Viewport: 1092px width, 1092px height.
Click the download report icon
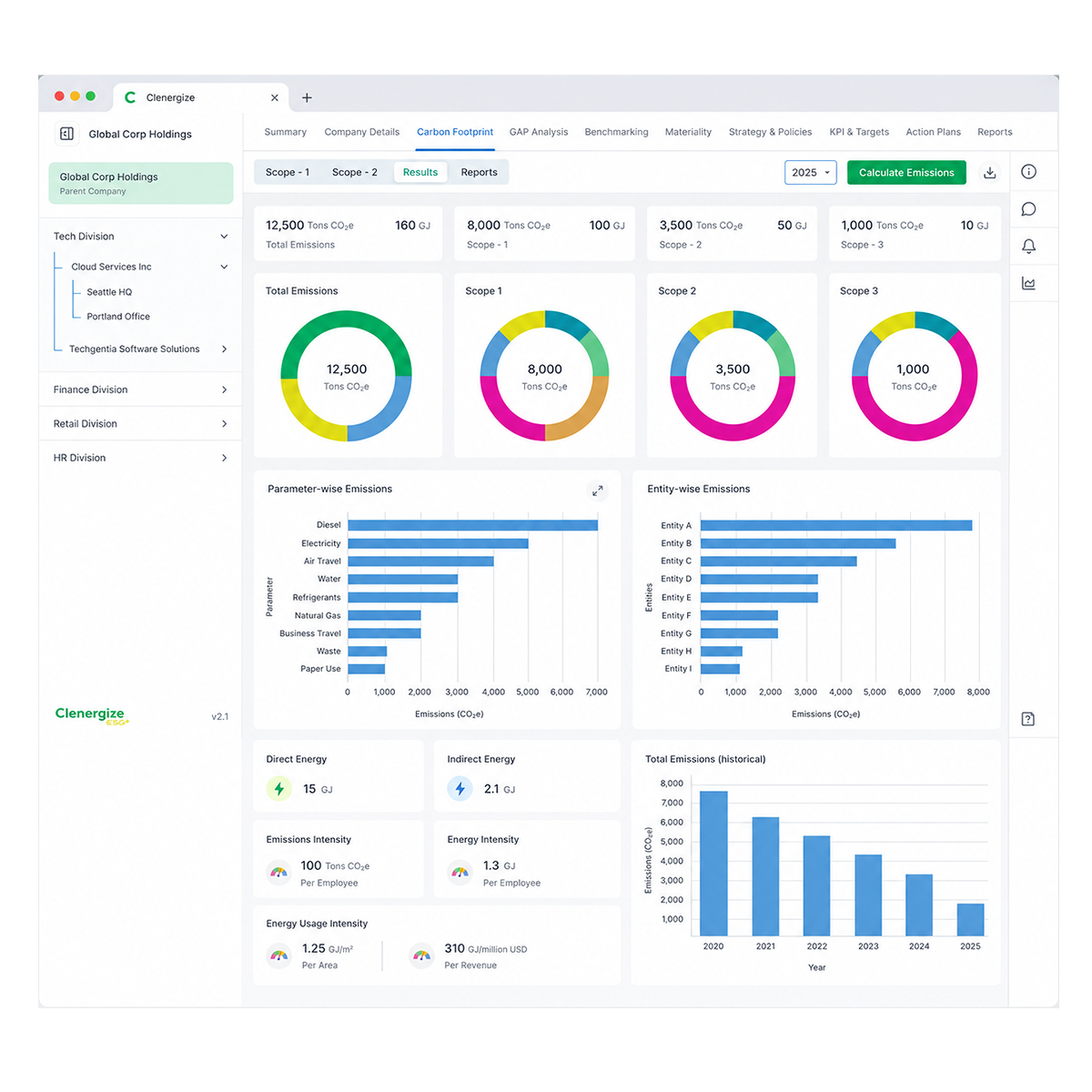click(x=989, y=173)
